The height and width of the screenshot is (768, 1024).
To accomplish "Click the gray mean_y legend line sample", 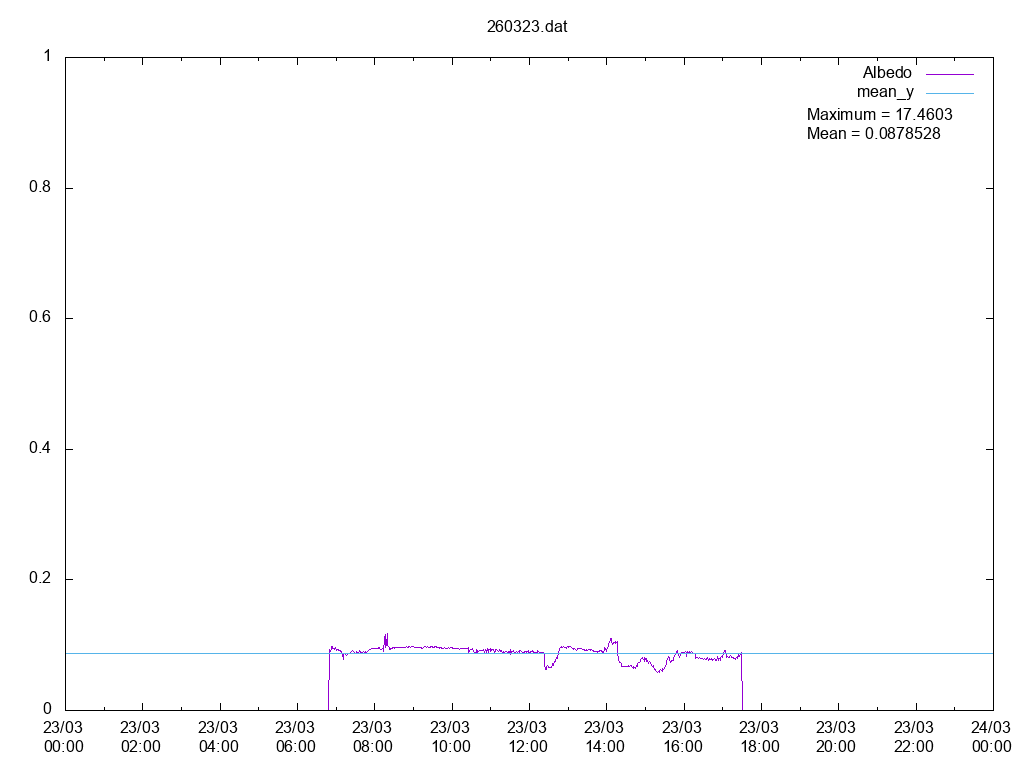I will tap(949, 93).
